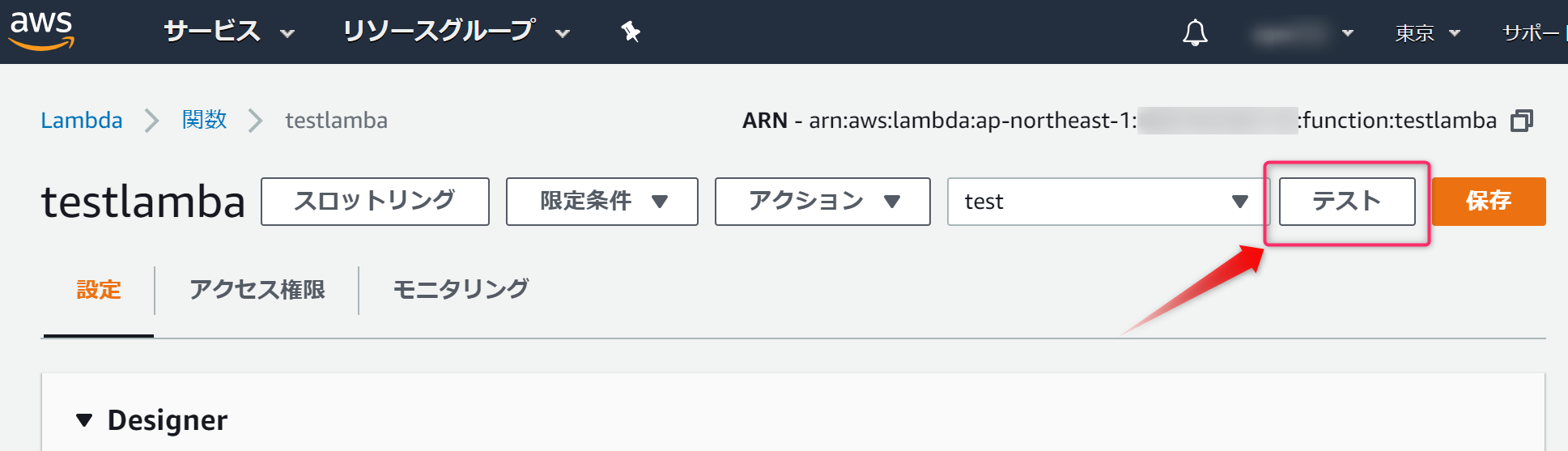This screenshot has height=451, width=1568.
Task: Click the テスト test button
Action: click(x=1347, y=202)
